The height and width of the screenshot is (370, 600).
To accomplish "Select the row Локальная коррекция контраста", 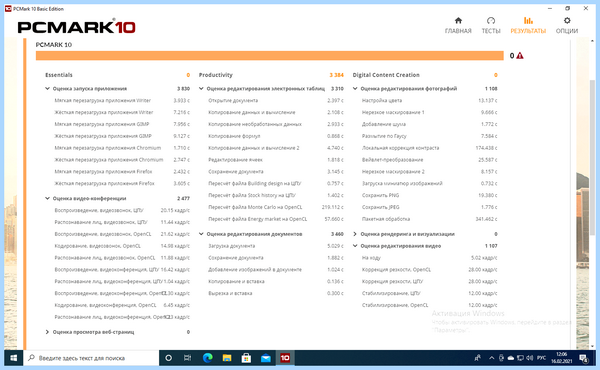I will (x=430, y=148).
